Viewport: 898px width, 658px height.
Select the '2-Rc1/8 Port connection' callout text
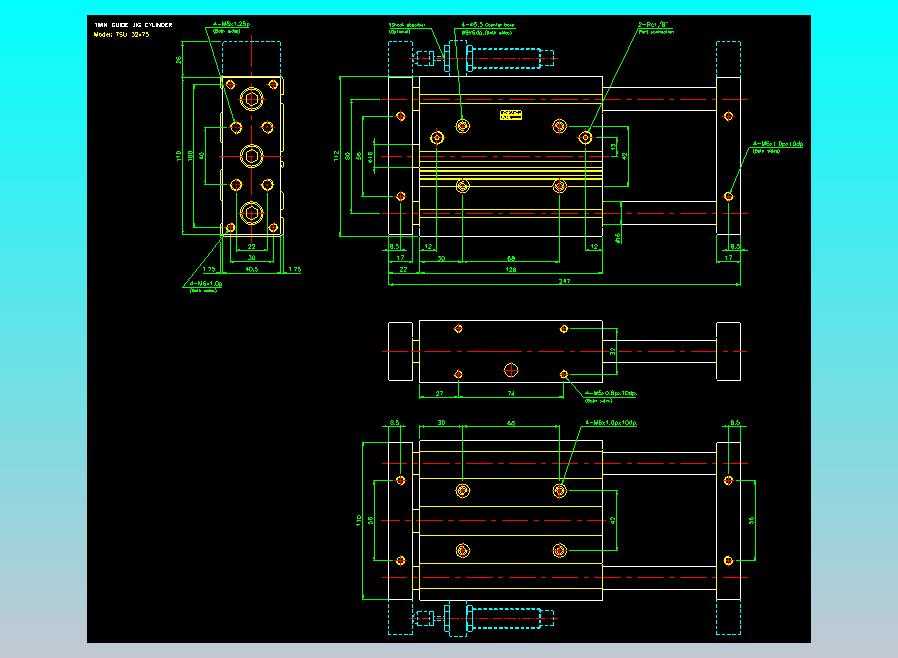652,27
